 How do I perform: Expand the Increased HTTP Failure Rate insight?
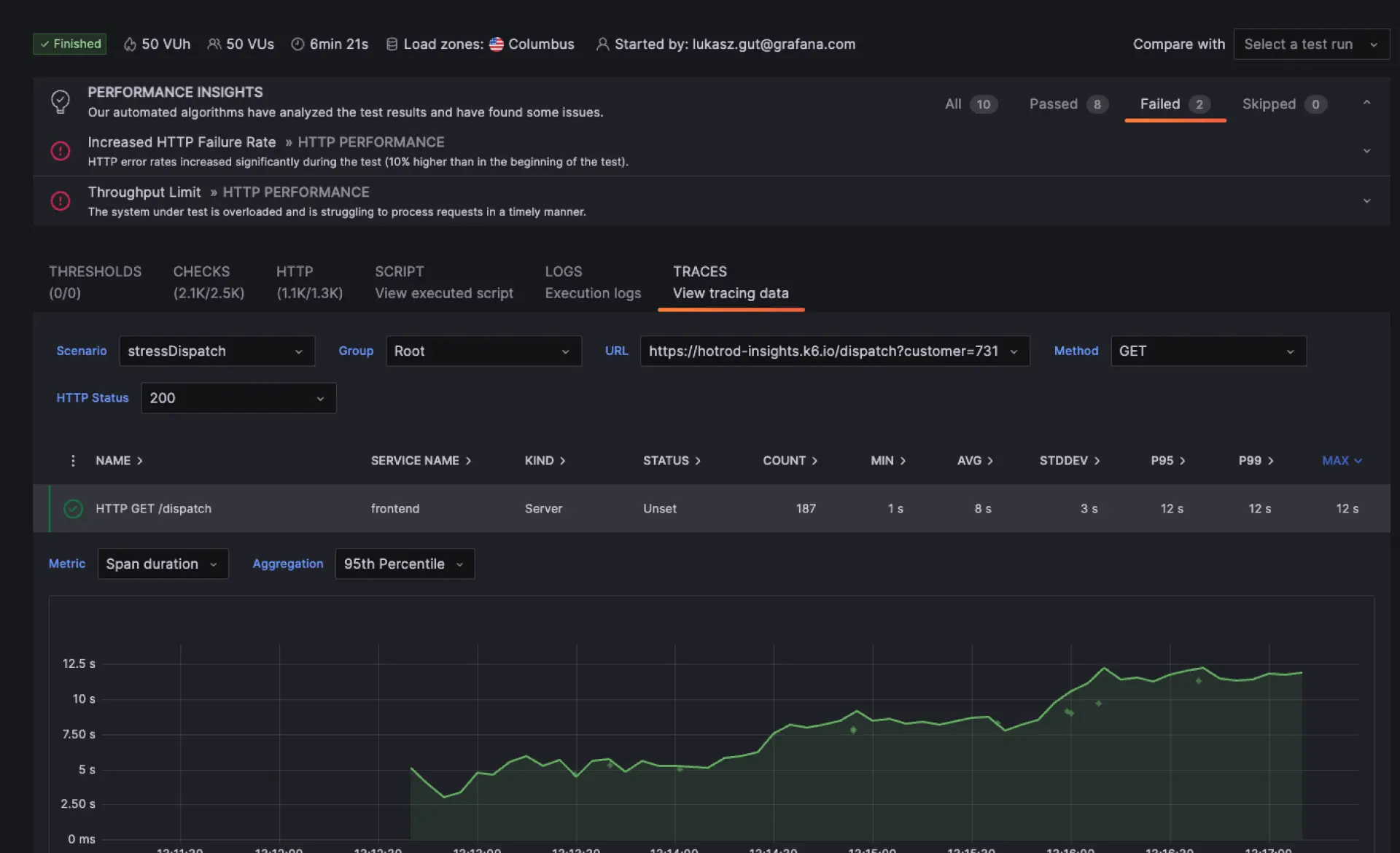click(x=1366, y=151)
